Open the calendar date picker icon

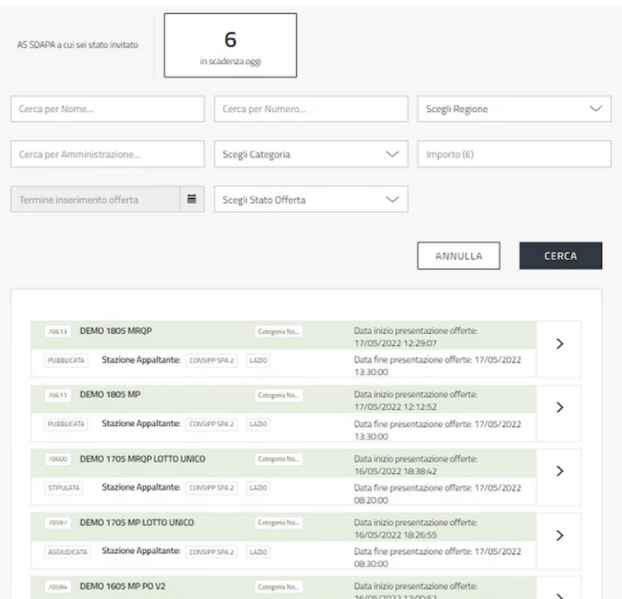193,199
